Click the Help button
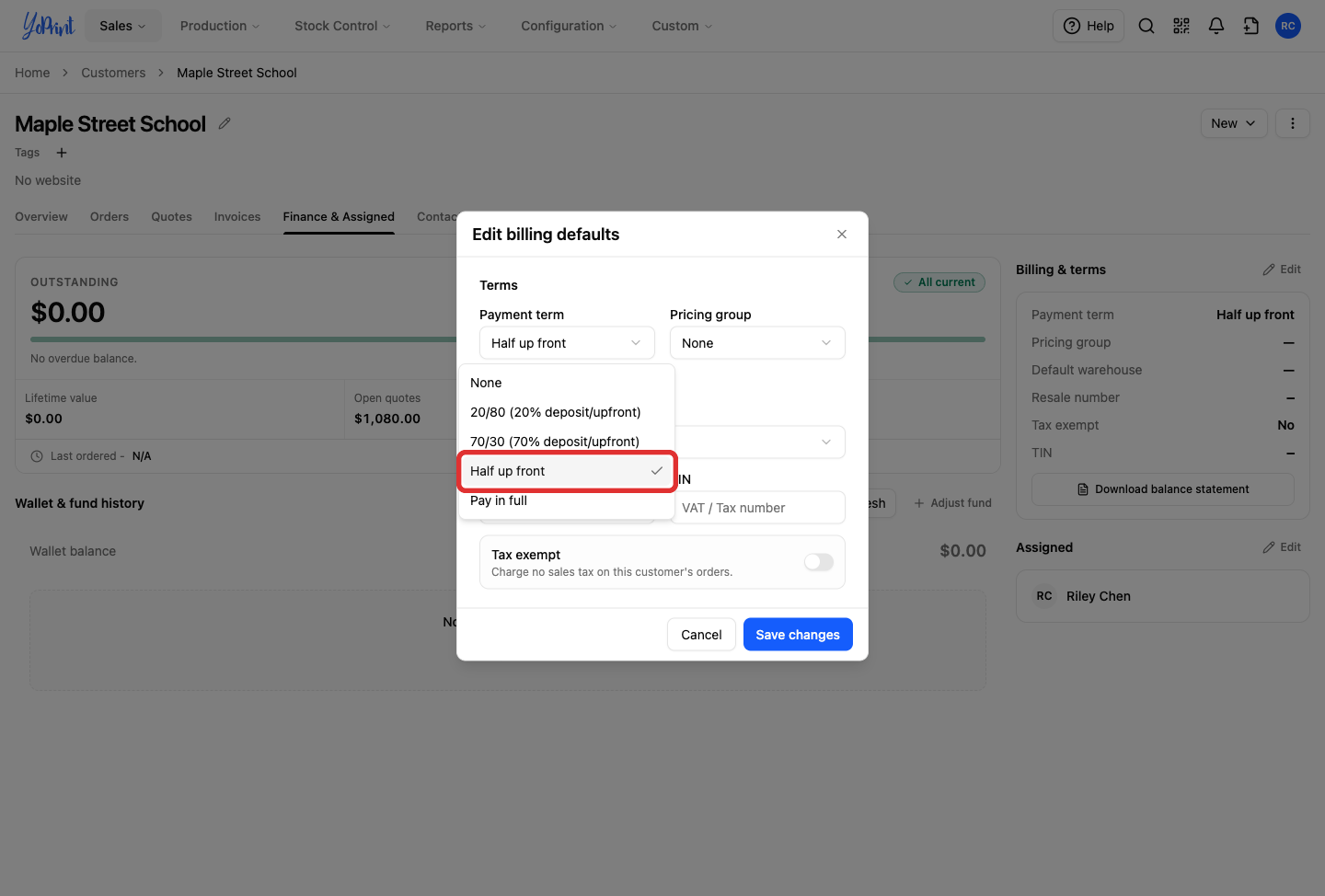This screenshot has height=896, width=1325. 1089,26
